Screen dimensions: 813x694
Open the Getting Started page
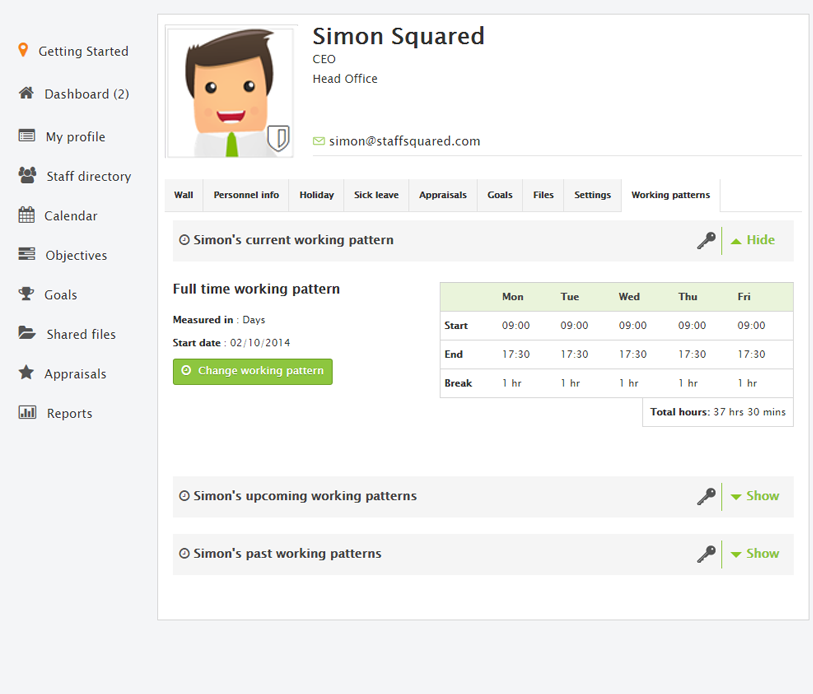(x=82, y=51)
